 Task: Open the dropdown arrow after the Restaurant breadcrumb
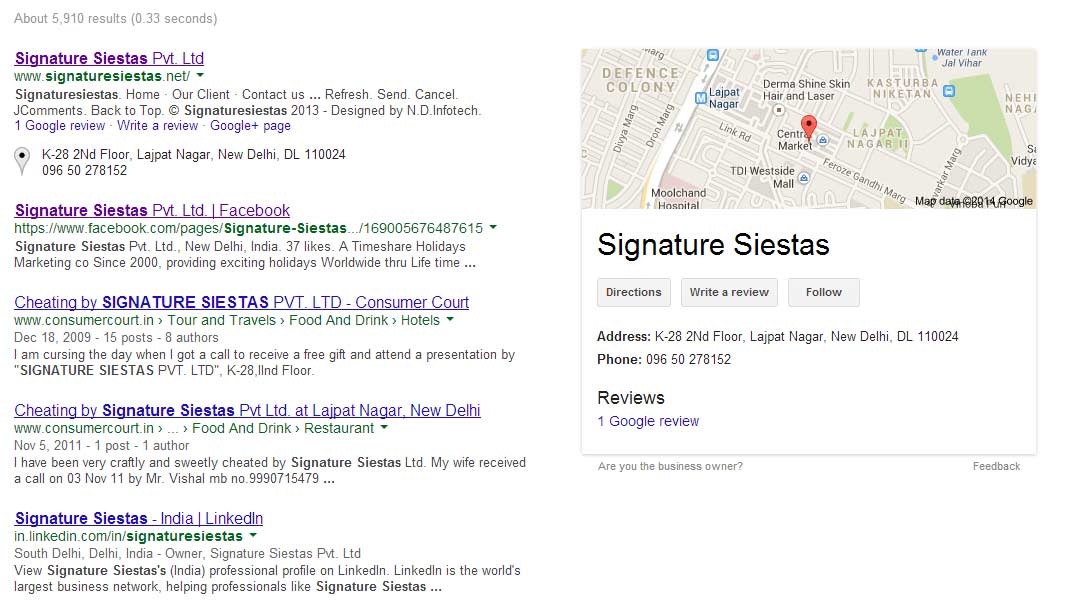pos(384,428)
